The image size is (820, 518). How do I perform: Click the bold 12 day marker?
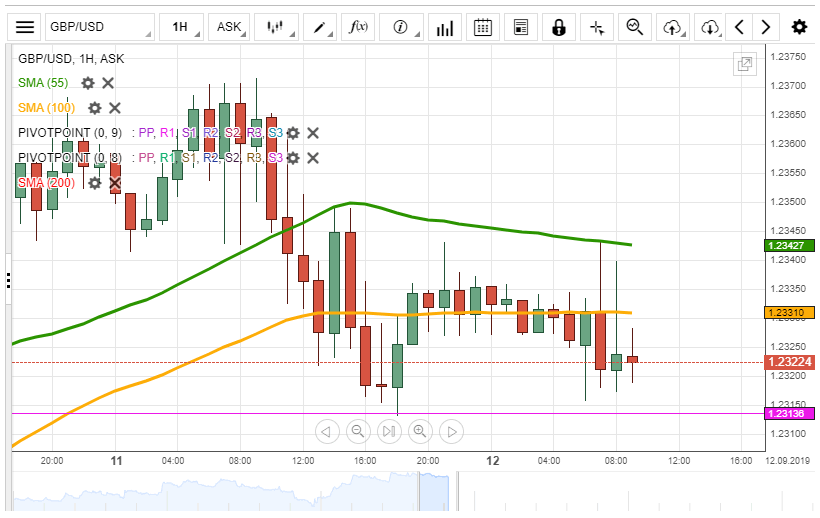coord(493,461)
